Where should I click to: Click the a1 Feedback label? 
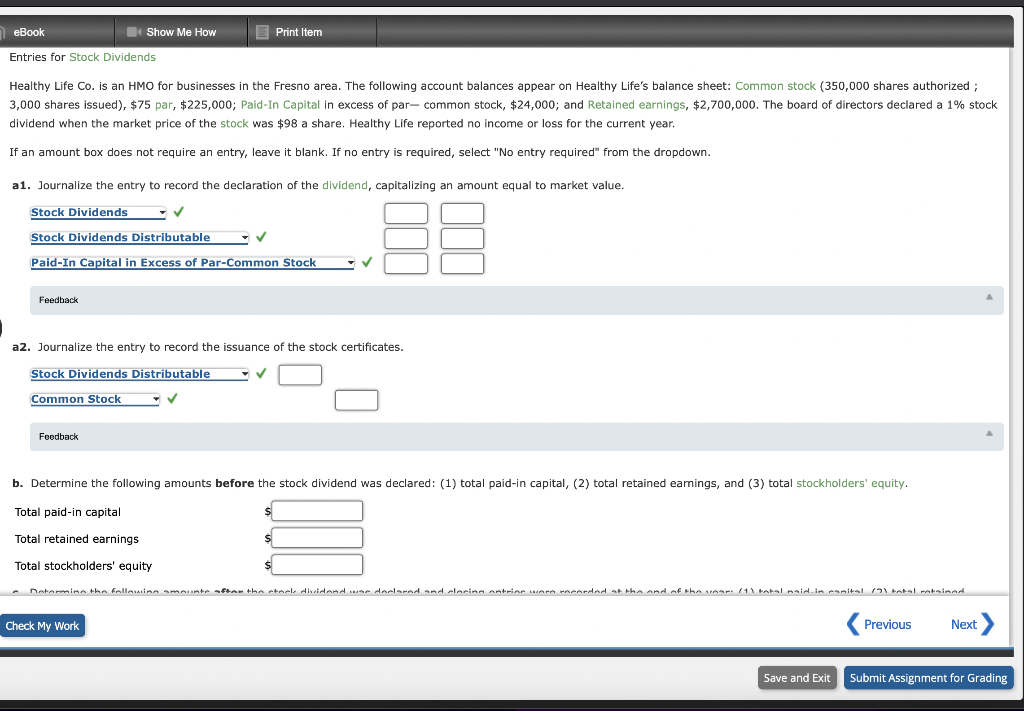pyautogui.click(x=58, y=300)
